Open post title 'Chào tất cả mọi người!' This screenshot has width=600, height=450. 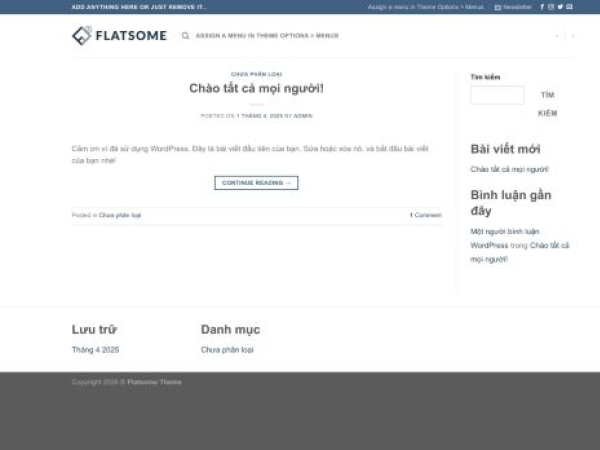(256, 89)
